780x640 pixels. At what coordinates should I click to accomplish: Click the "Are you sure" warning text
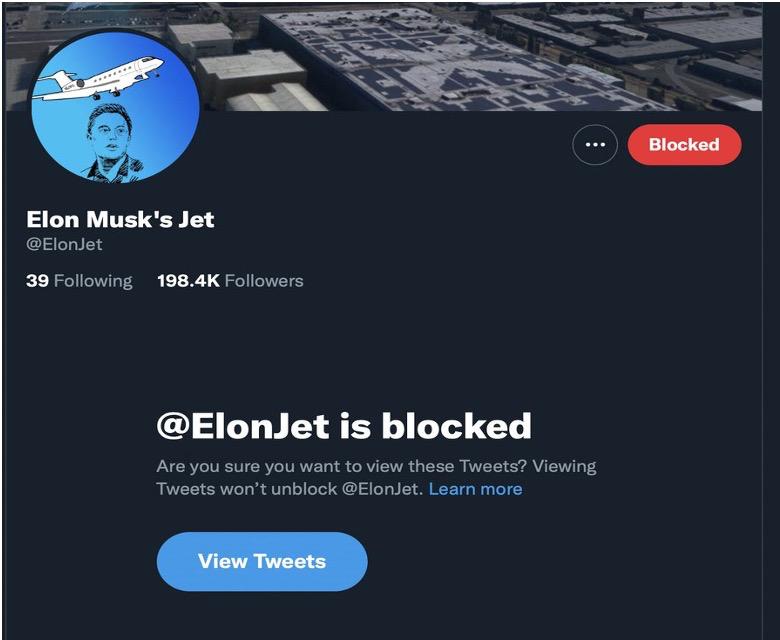point(375,467)
